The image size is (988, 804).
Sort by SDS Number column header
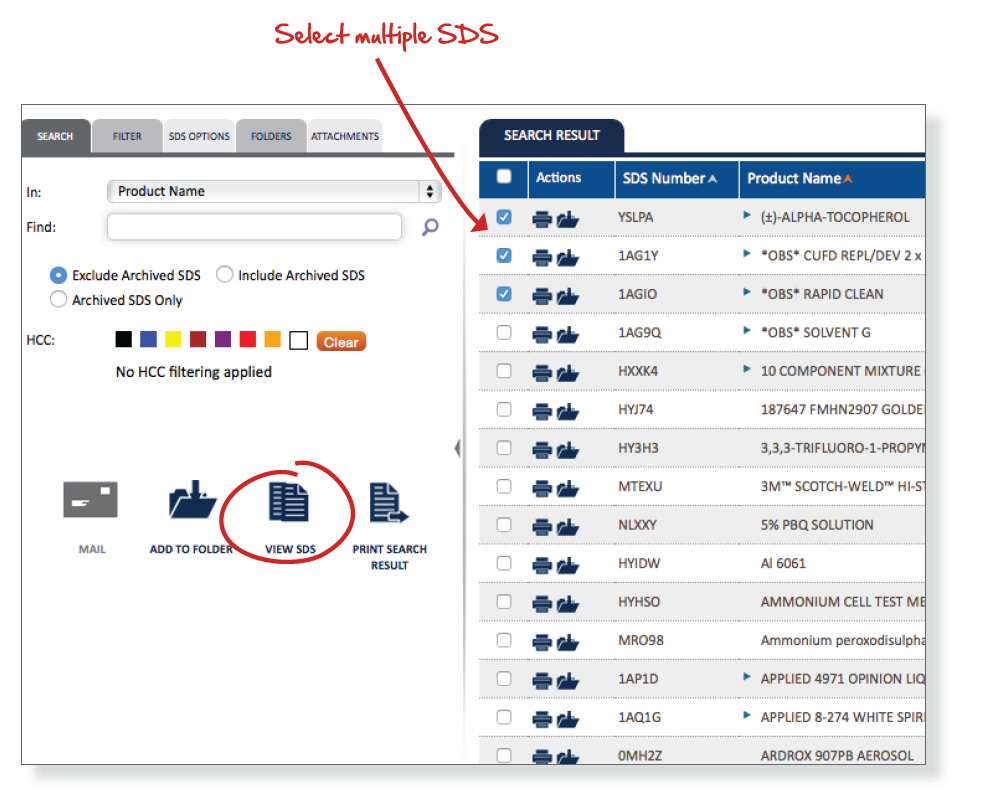tap(670, 178)
